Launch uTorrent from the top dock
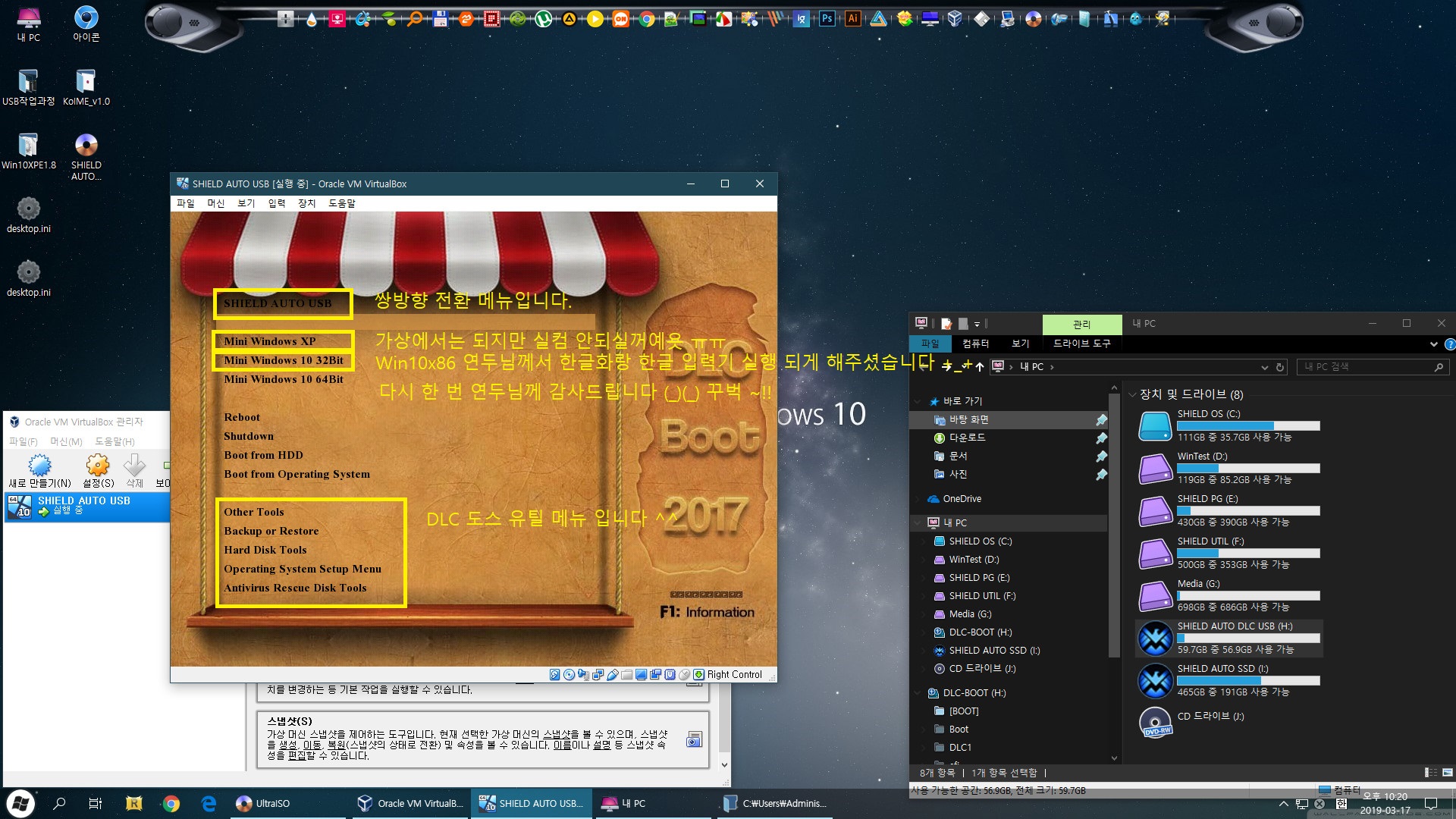1456x819 pixels. tap(543, 19)
